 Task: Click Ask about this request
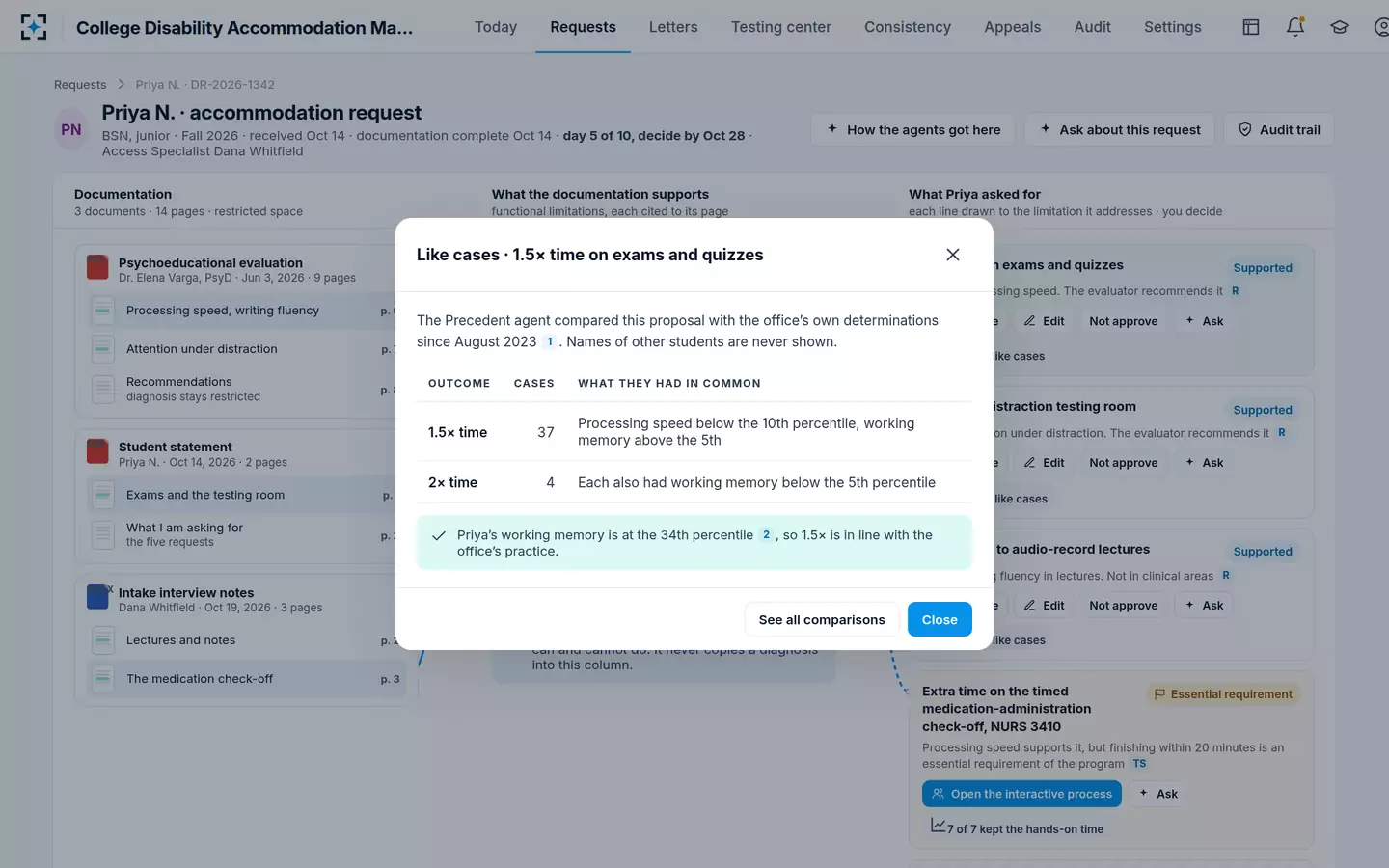1120,130
